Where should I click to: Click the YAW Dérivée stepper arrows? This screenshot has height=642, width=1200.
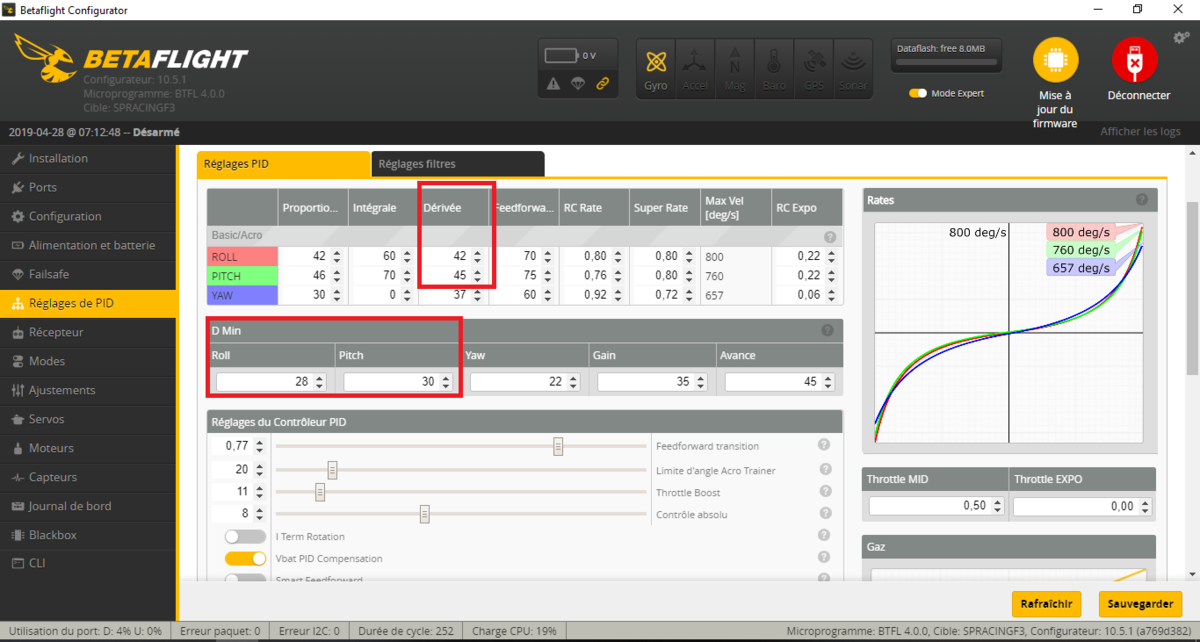pos(478,294)
